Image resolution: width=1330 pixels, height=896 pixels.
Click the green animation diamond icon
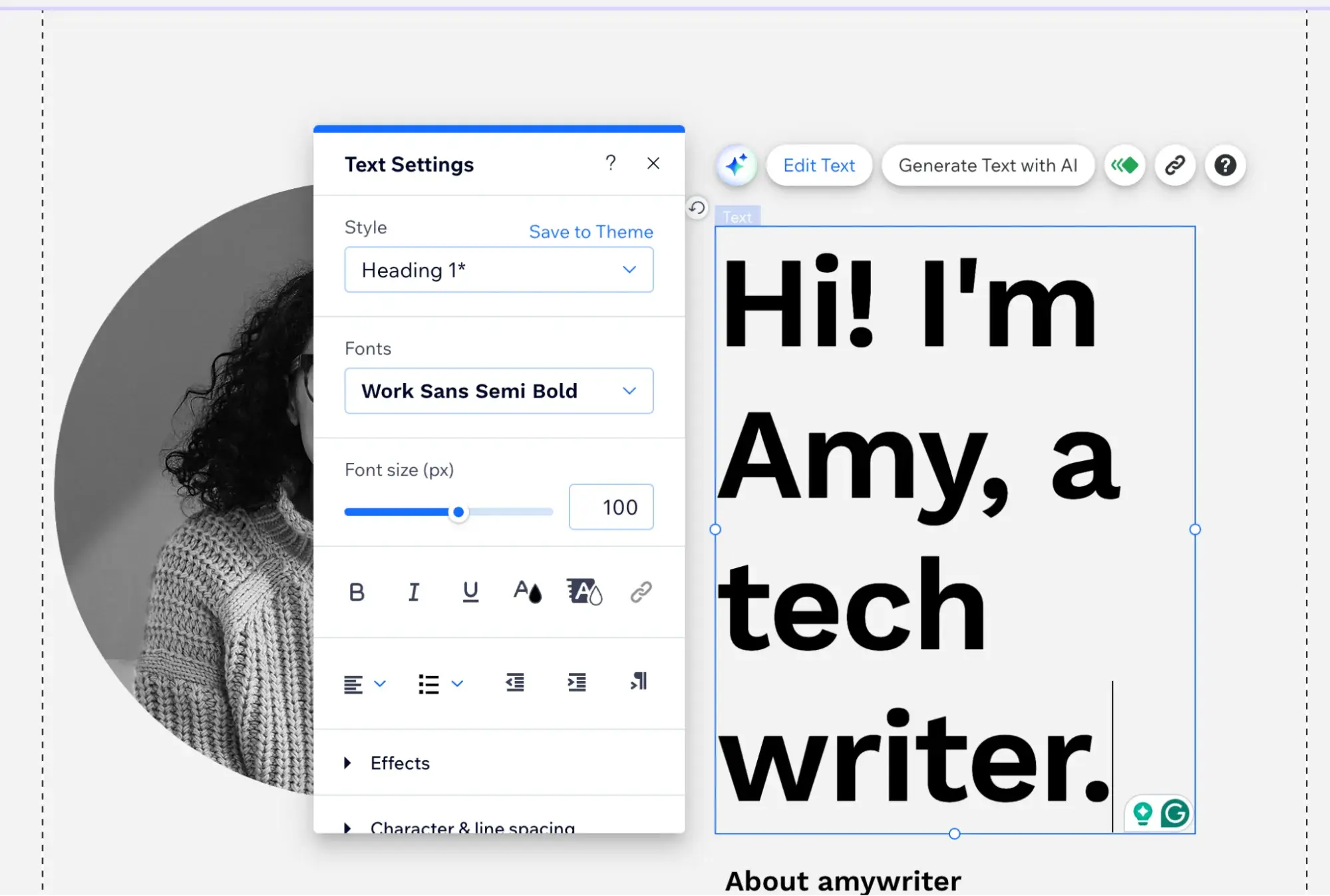coord(1125,165)
